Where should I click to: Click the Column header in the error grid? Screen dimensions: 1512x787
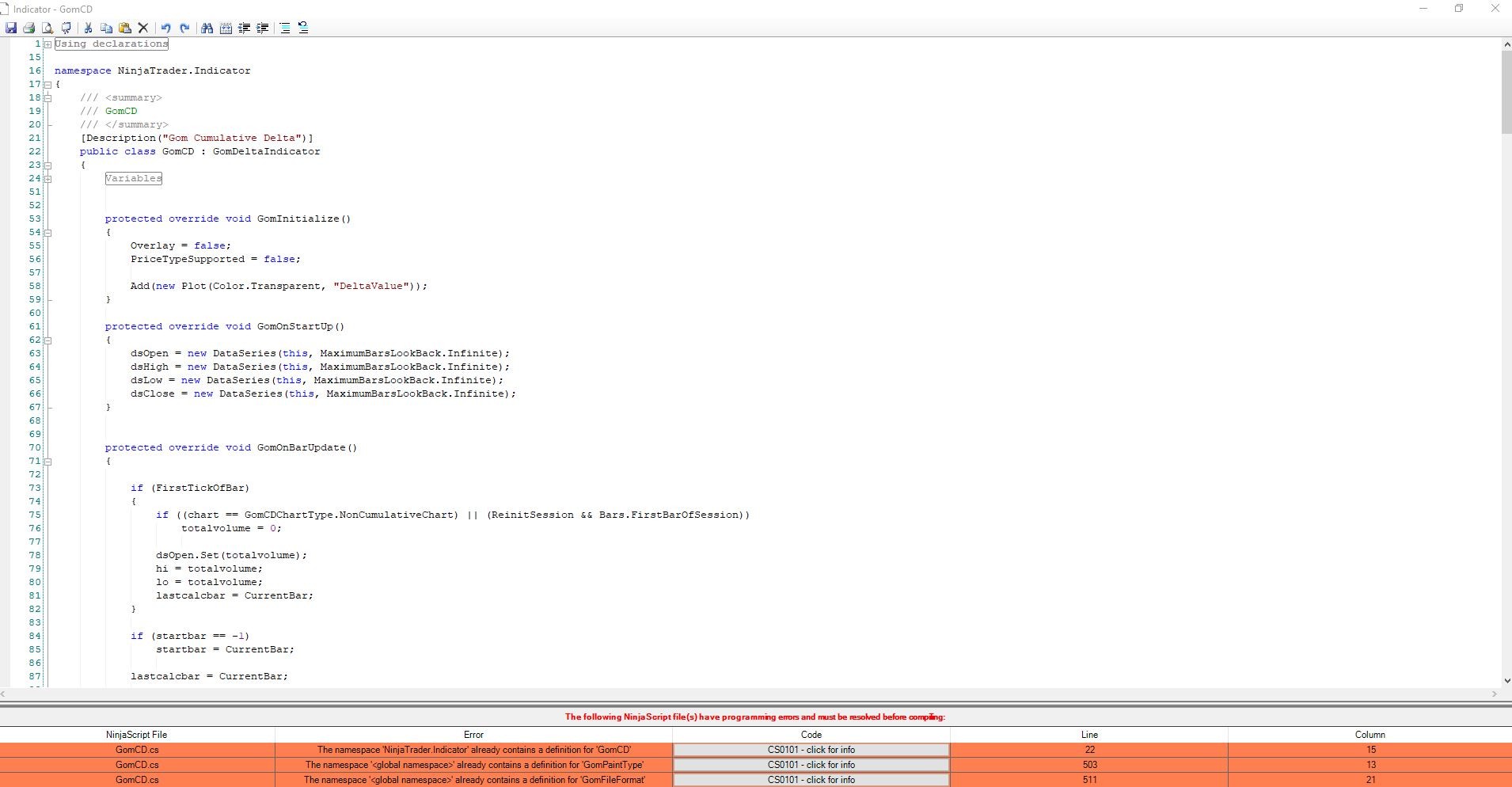pyautogui.click(x=1370, y=735)
